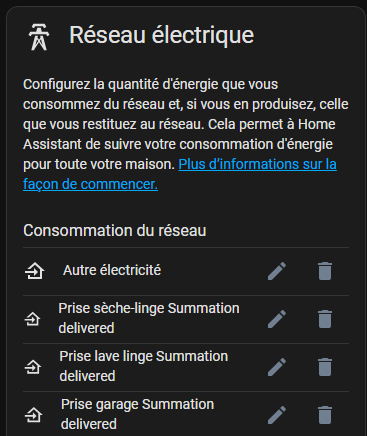Delete the Prise garage source

pos(325,415)
